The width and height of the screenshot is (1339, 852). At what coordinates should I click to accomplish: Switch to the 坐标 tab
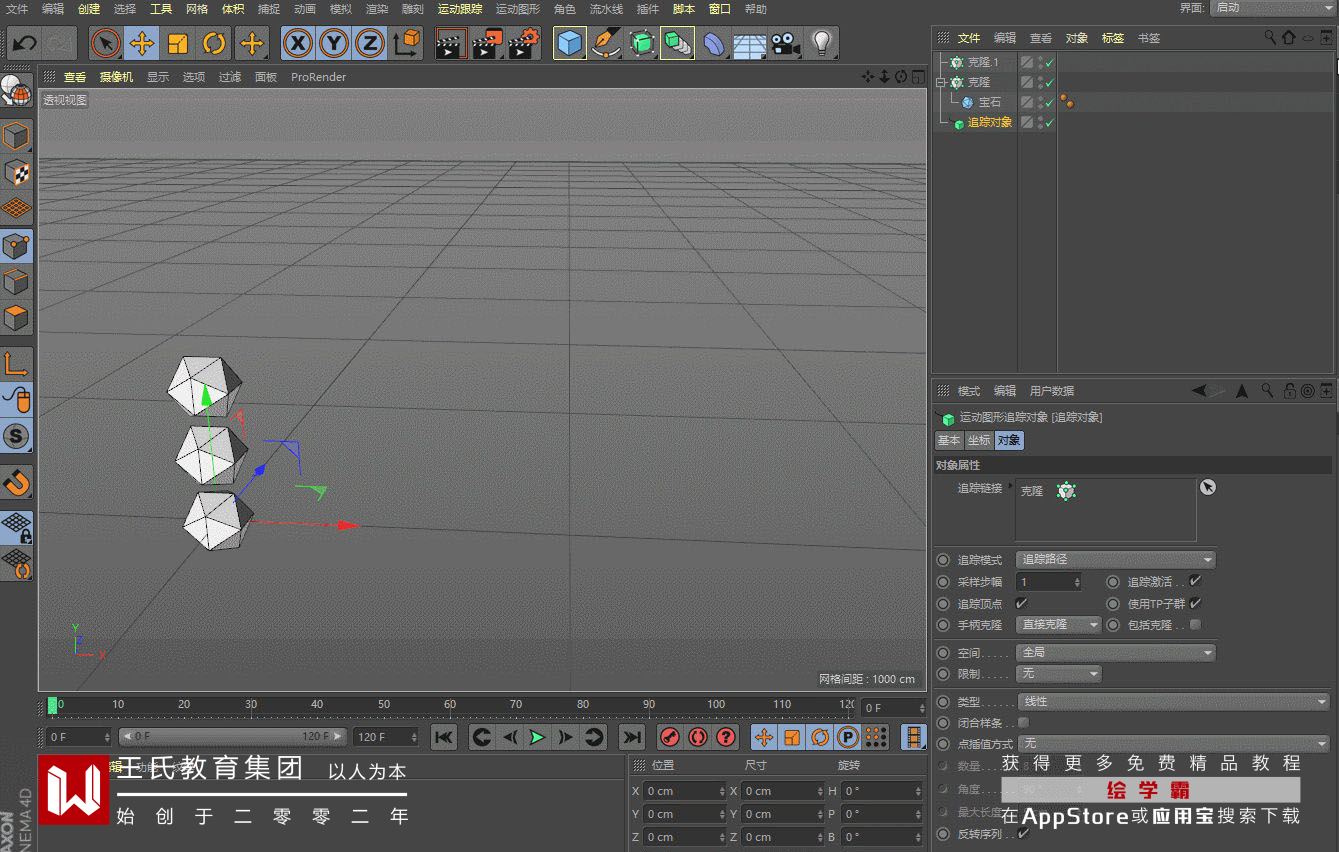978,440
